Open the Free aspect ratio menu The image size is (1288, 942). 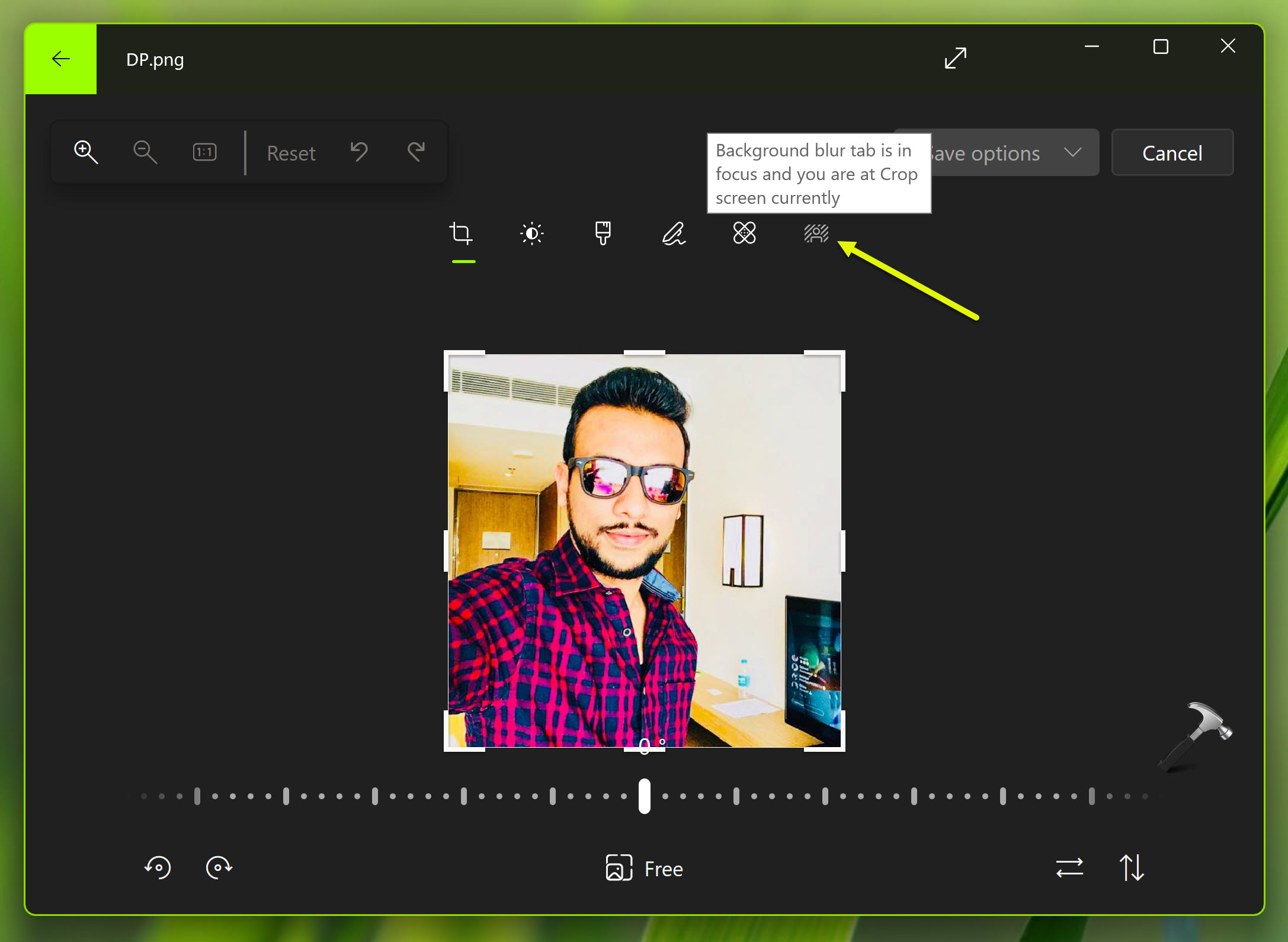645,869
